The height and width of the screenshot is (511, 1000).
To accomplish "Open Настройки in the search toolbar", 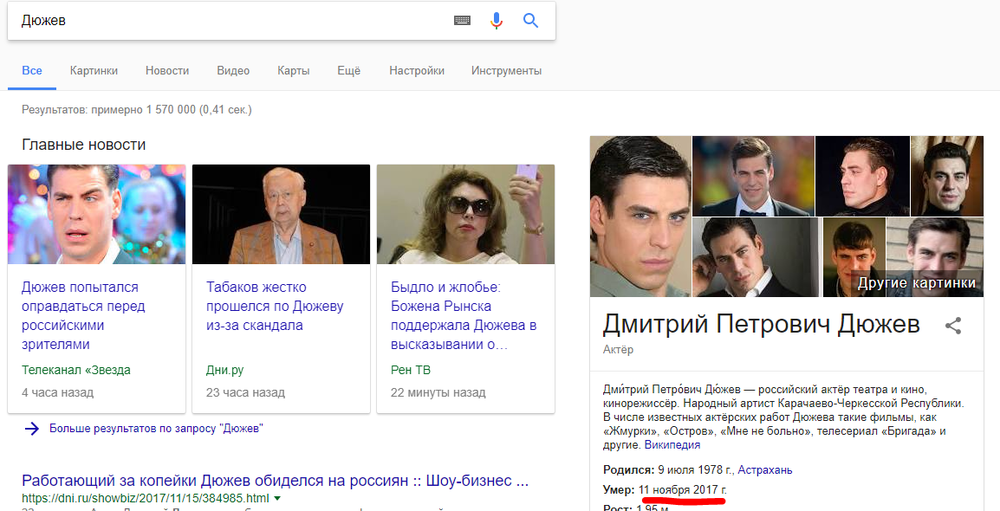I will [x=416, y=71].
